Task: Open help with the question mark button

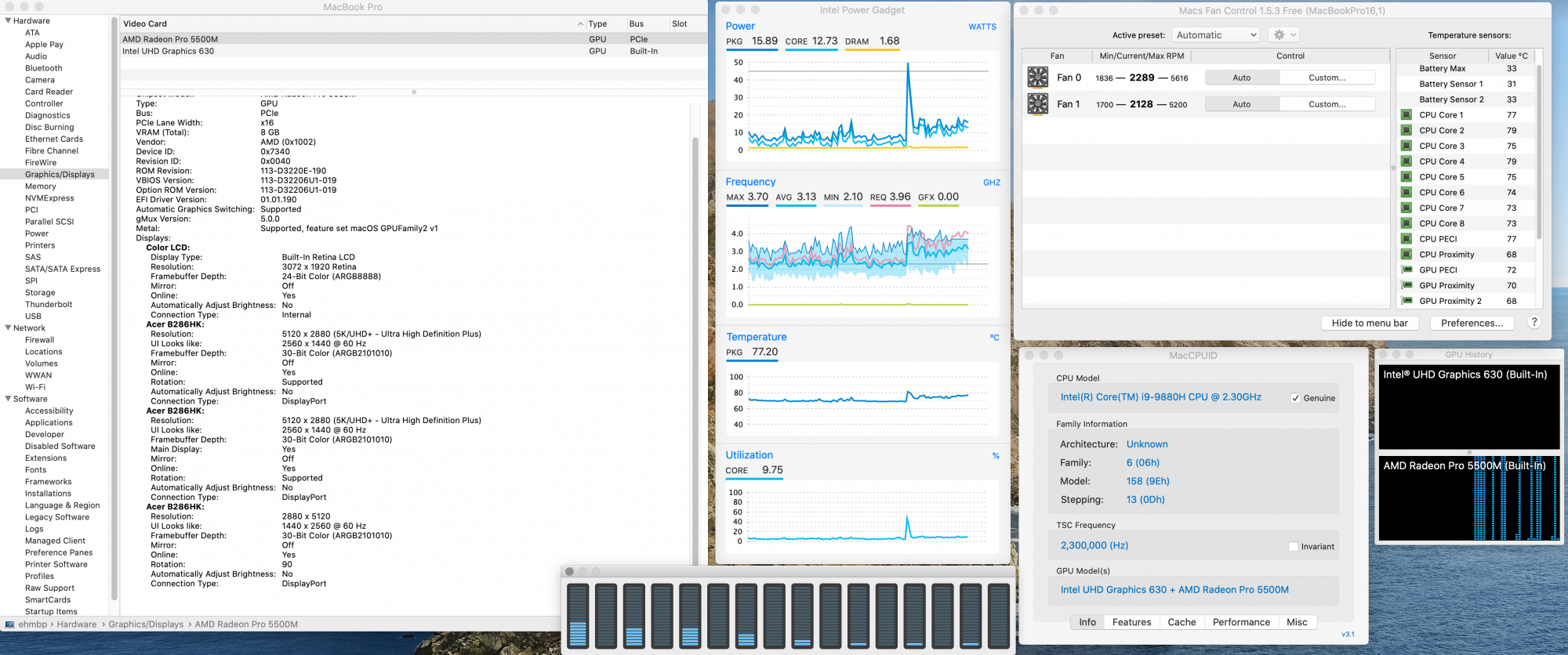Action: 1534,322
